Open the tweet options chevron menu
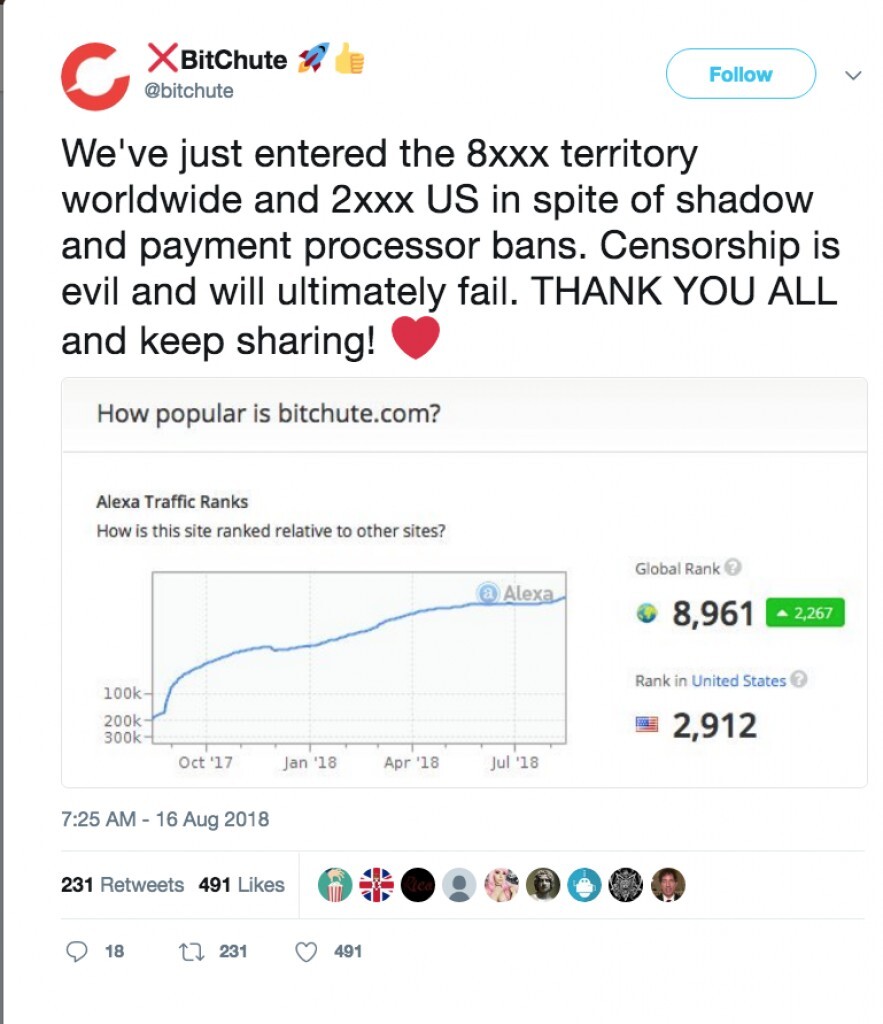Image resolution: width=883 pixels, height=1024 pixels. (x=853, y=75)
